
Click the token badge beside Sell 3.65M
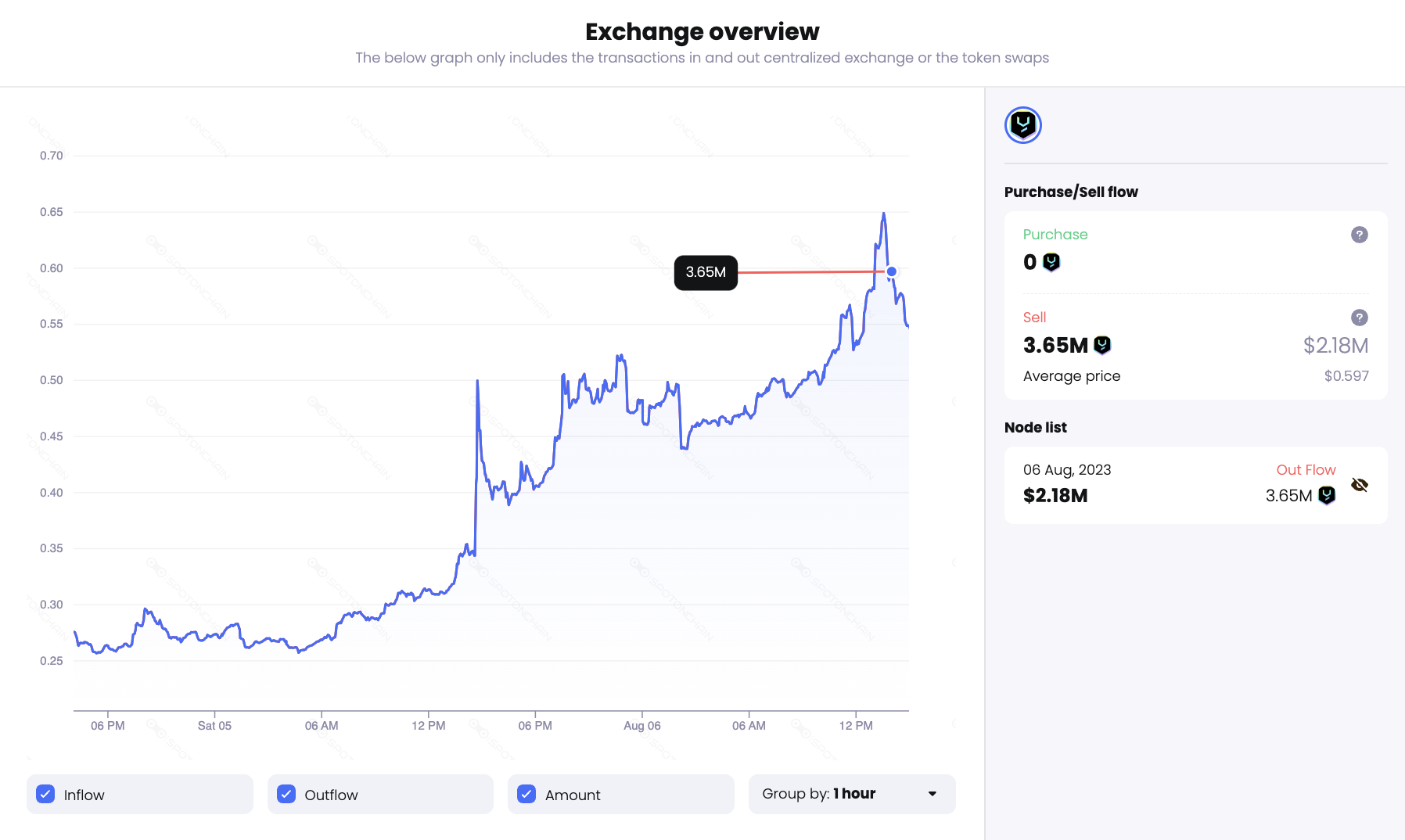click(1101, 344)
